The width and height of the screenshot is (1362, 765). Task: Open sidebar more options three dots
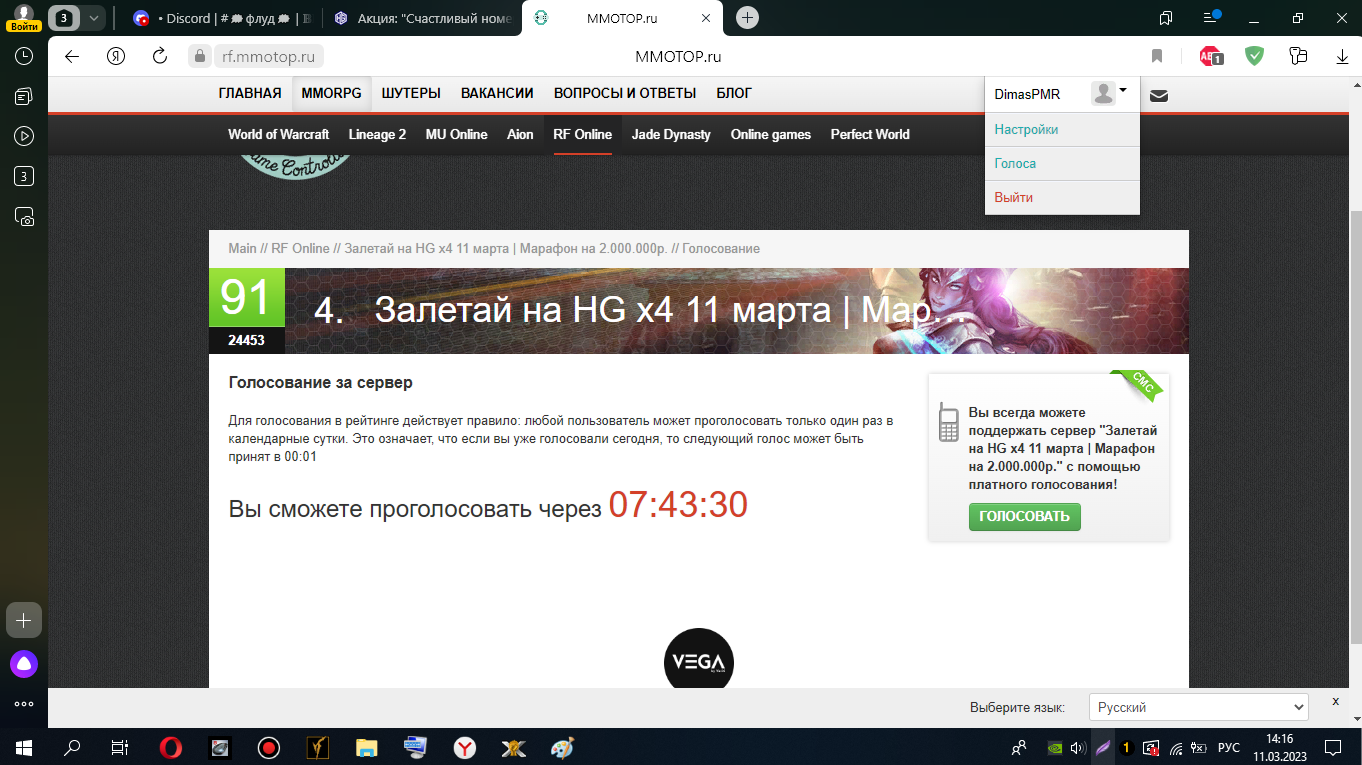coord(24,704)
